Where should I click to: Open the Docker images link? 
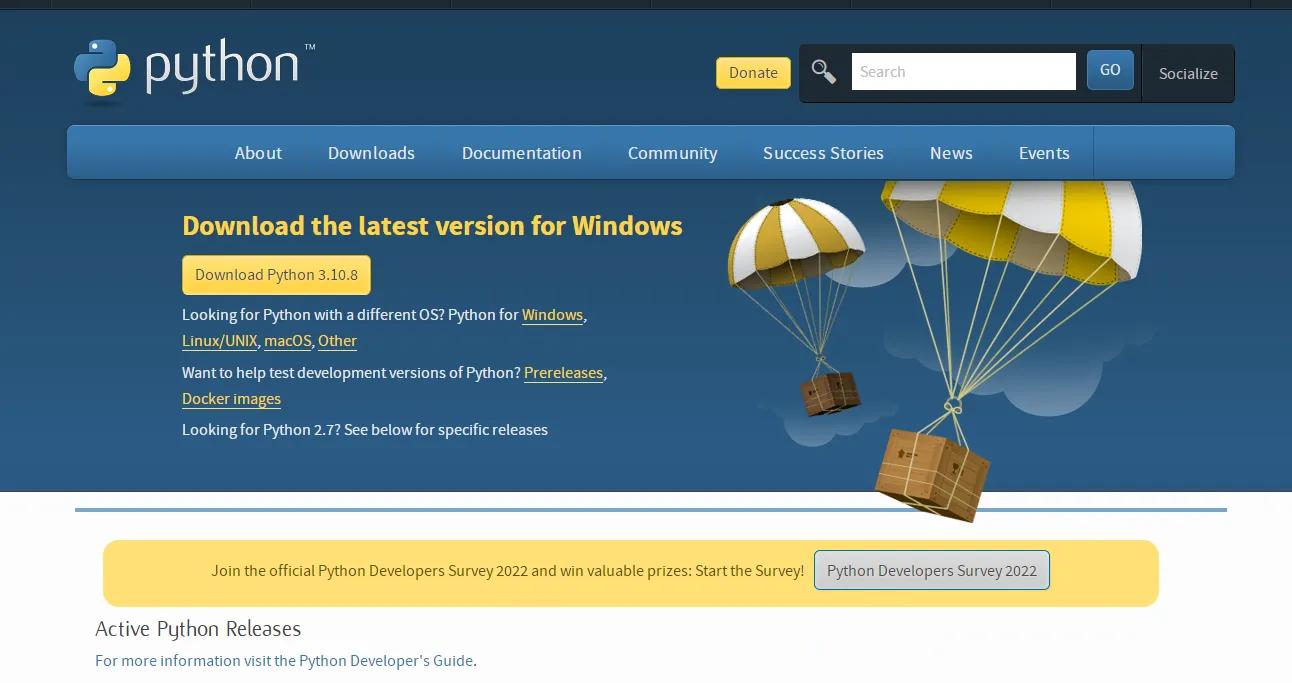coord(231,399)
